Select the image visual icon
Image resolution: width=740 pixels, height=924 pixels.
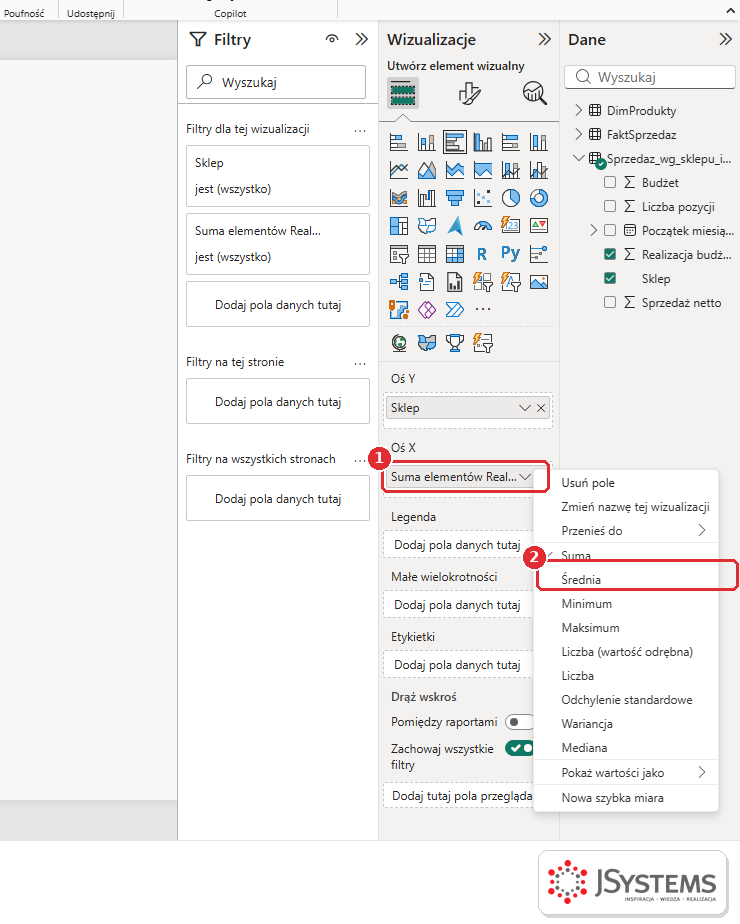coord(539,282)
